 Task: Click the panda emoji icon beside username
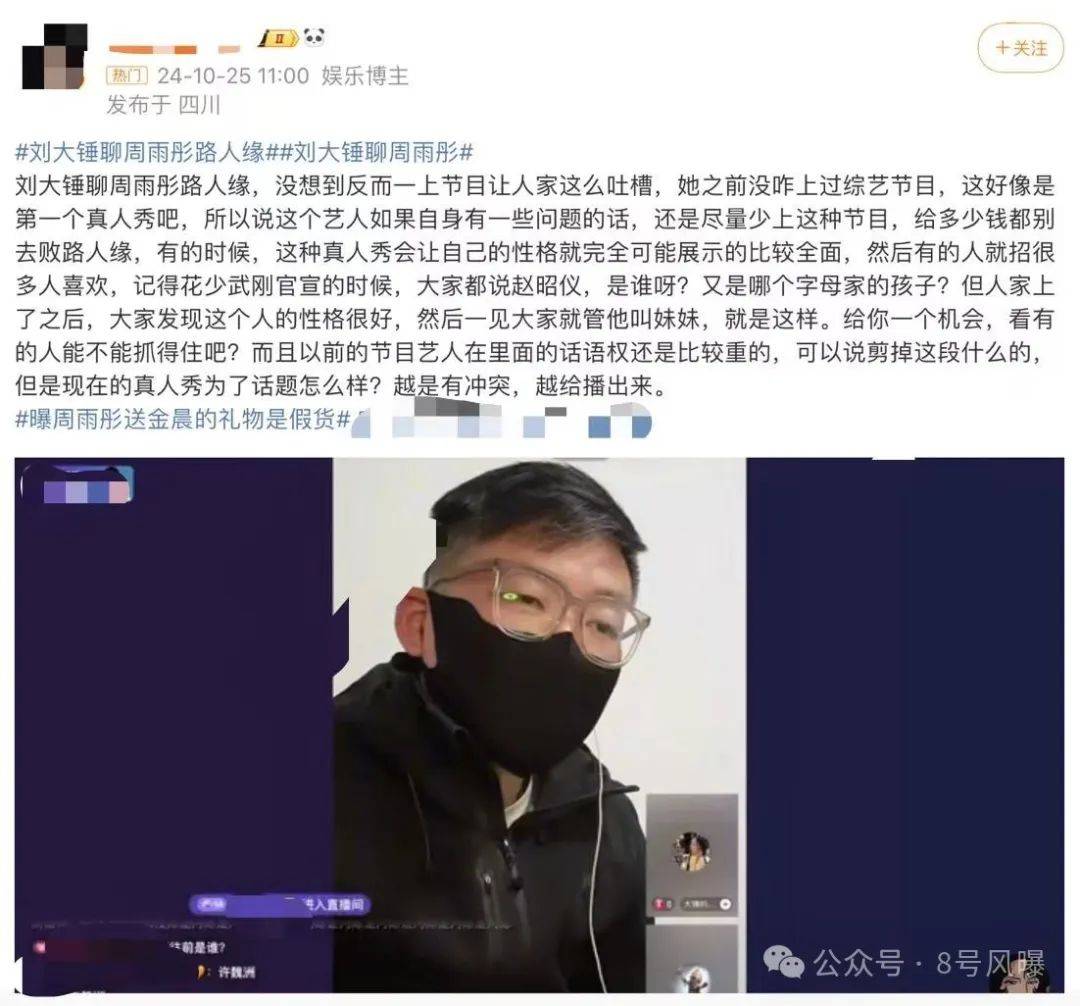point(313,36)
